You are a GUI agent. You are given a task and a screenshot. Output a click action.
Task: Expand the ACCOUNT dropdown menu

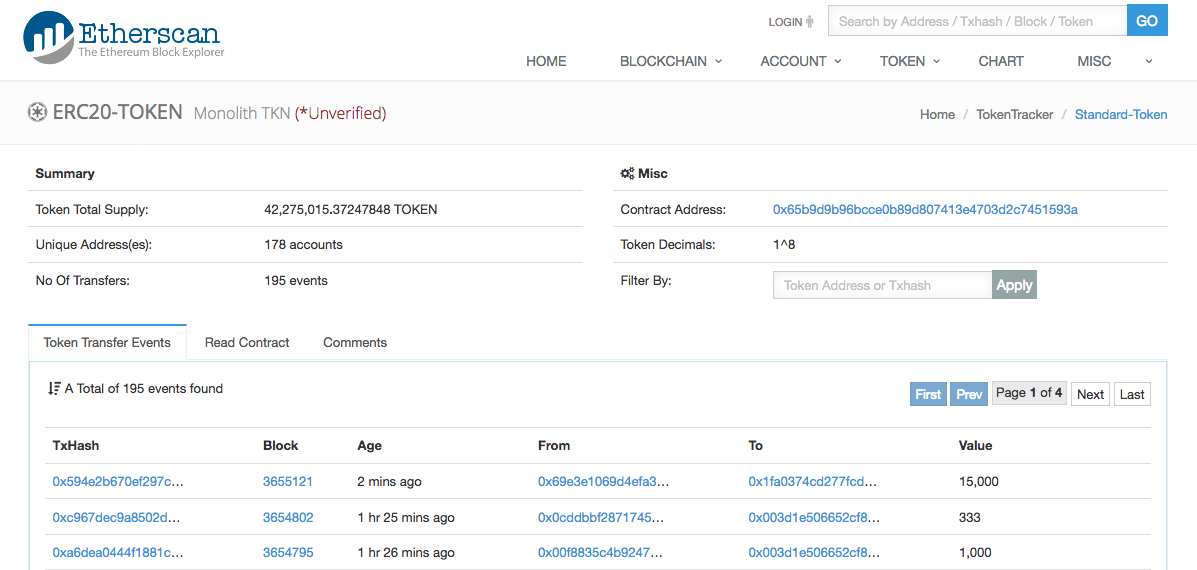[x=801, y=62]
